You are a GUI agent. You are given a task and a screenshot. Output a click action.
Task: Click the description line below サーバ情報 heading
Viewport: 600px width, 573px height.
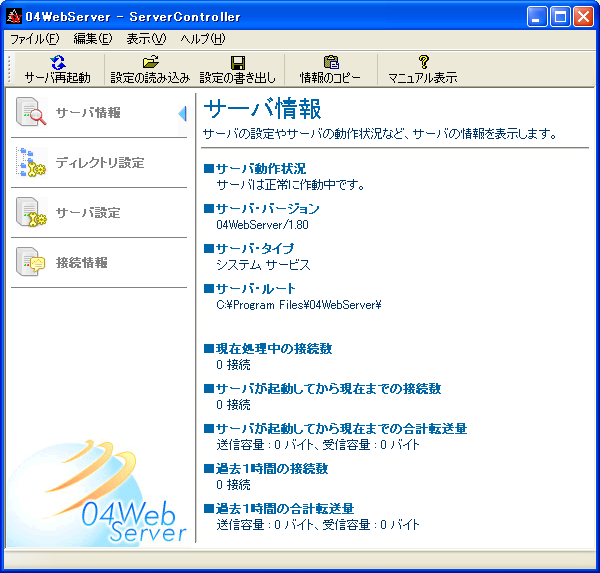pyautogui.click(x=380, y=134)
